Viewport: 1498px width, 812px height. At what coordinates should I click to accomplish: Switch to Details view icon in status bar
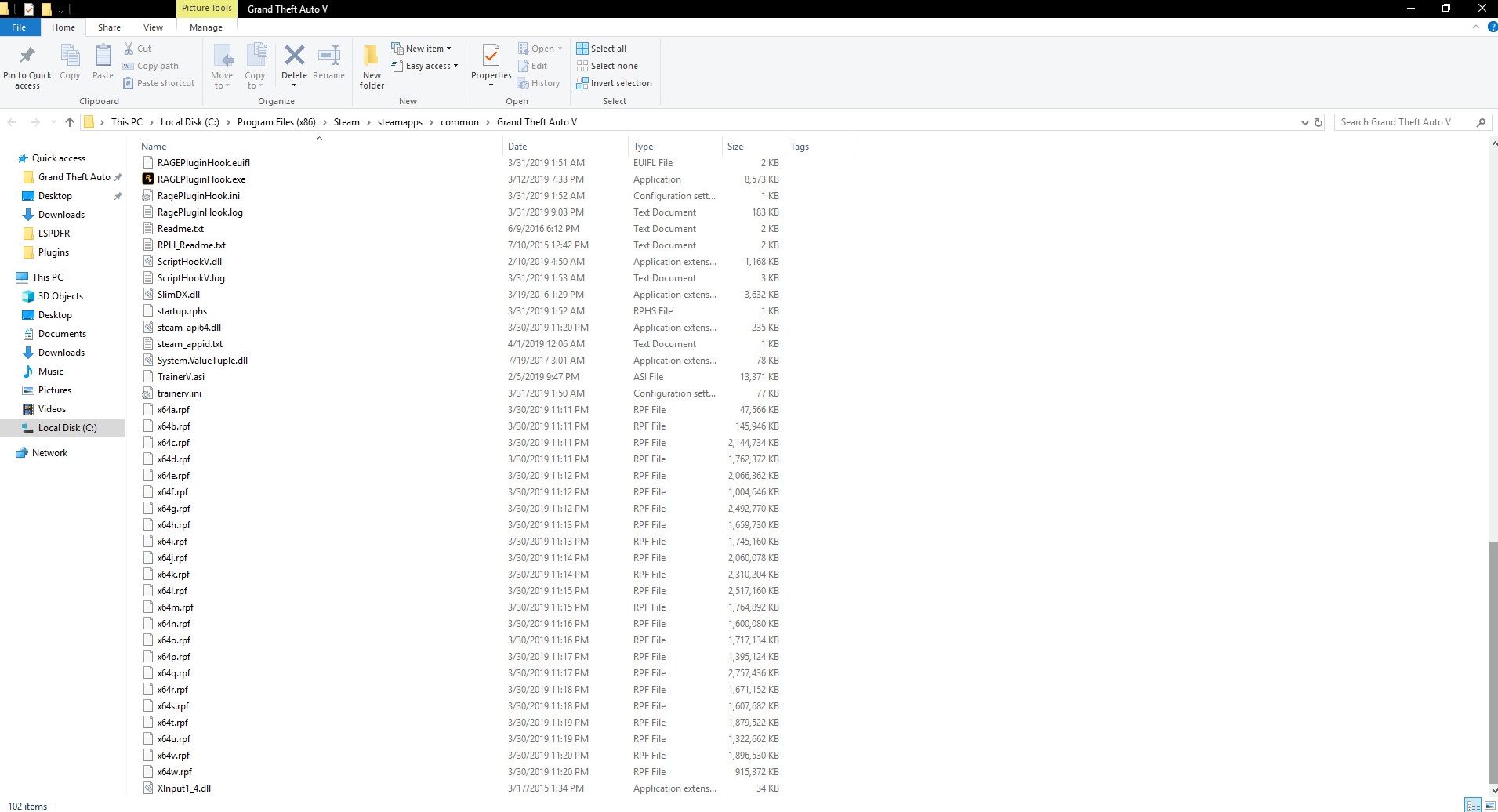[1474, 805]
